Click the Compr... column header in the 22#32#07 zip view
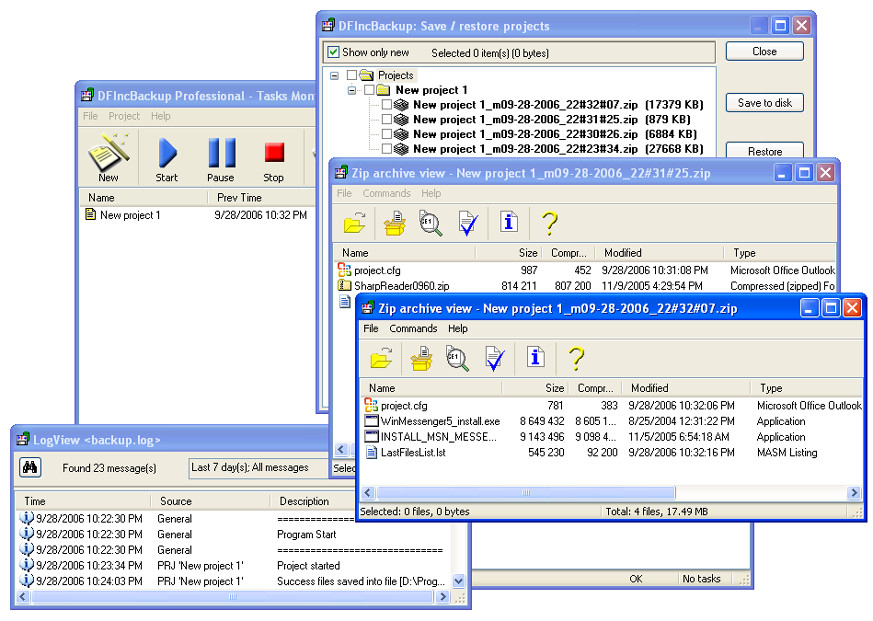This screenshot has height=621, width=873. 595,388
